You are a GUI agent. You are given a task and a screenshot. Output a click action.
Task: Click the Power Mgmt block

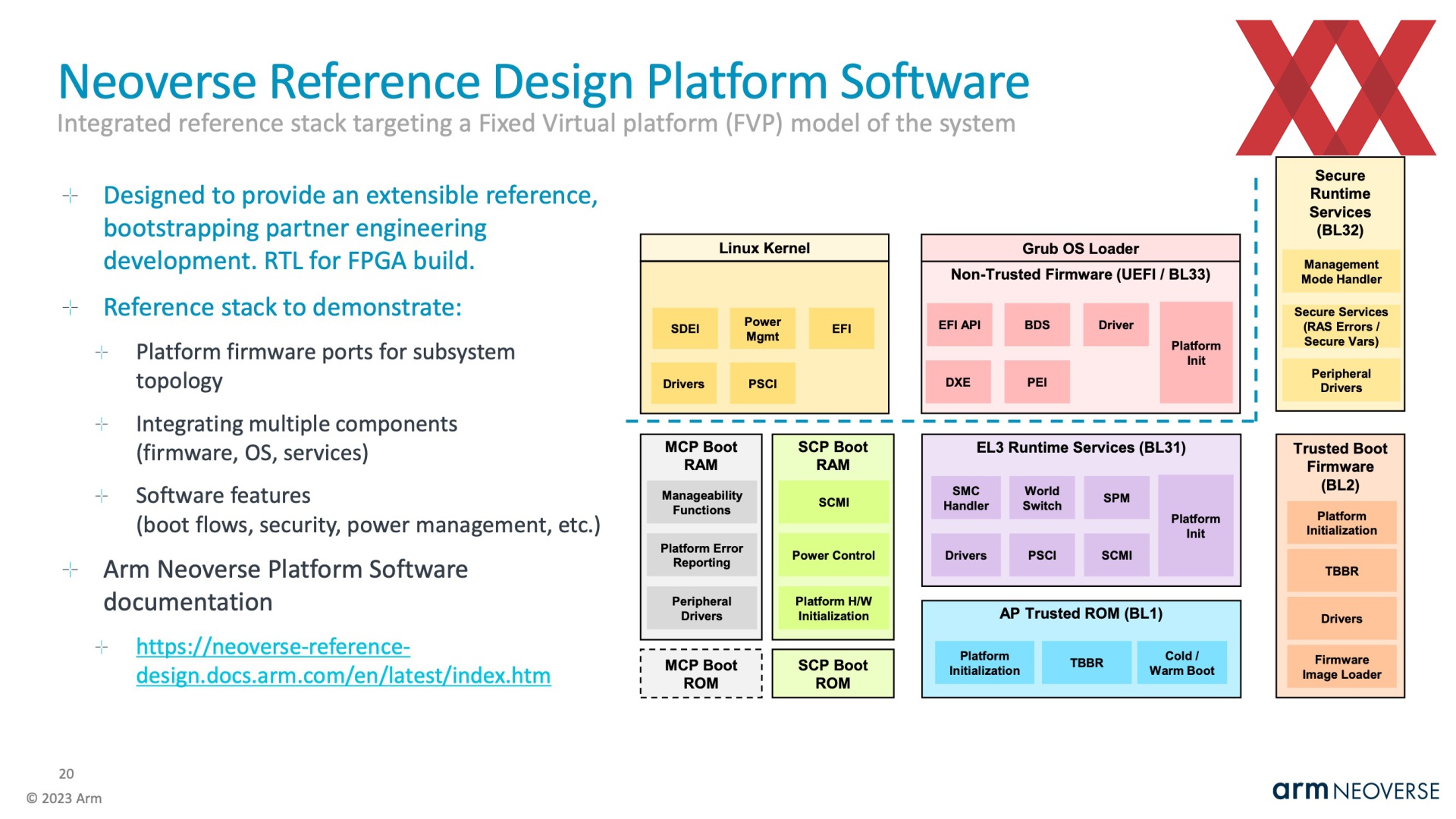[762, 328]
